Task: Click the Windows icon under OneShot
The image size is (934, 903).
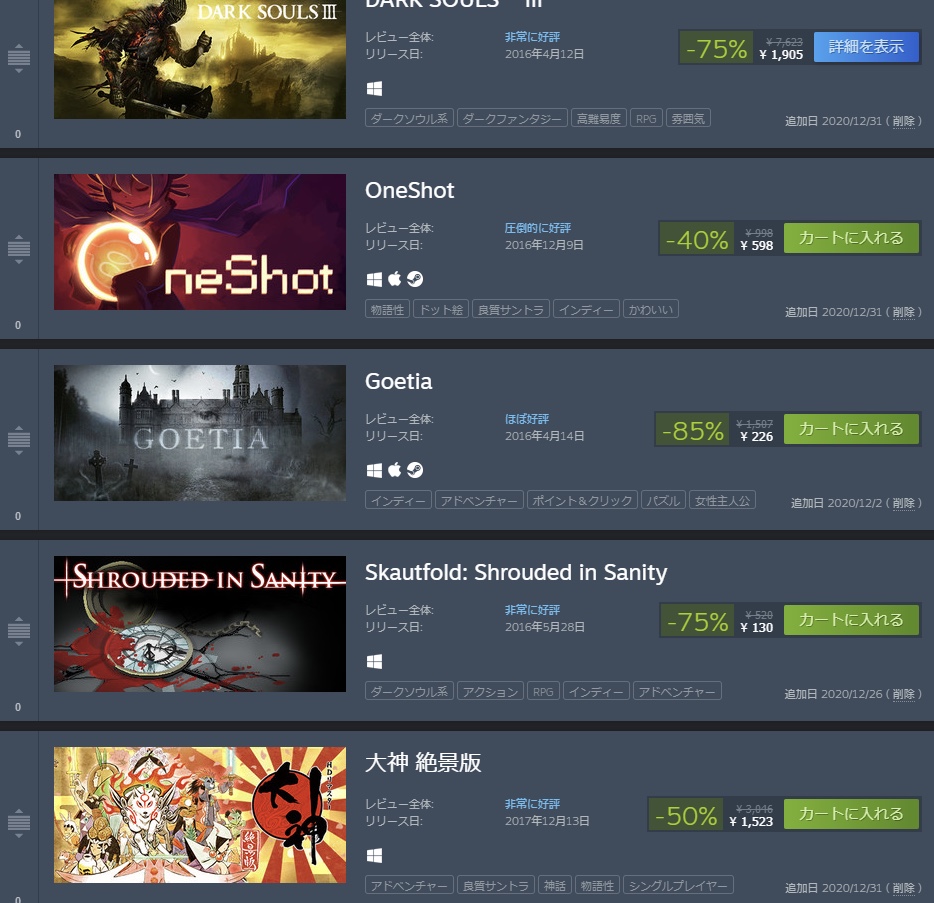Action: pyautogui.click(x=374, y=279)
